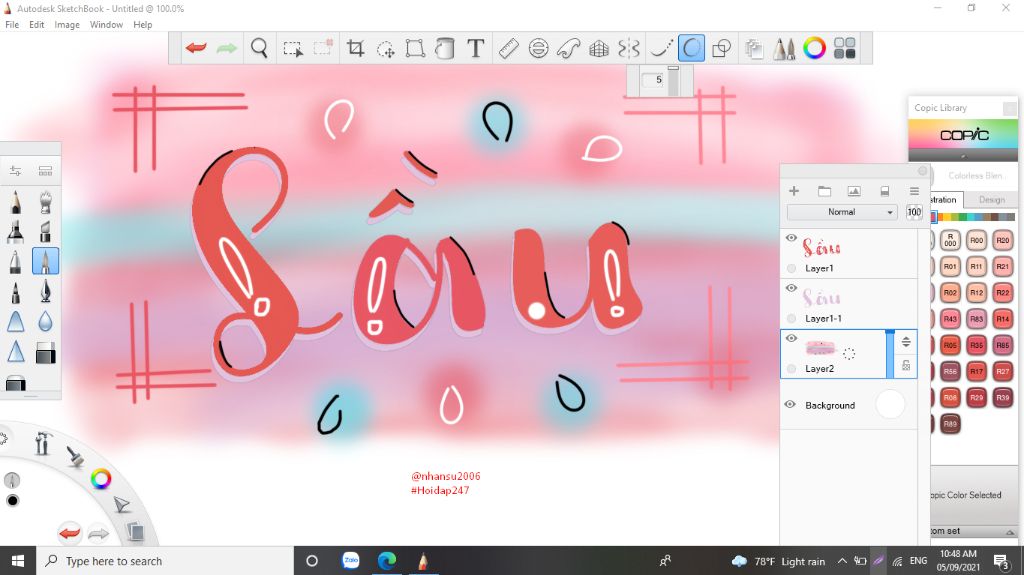Toggle the Symmetry tool
This screenshot has width=1024, height=575.
629,48
